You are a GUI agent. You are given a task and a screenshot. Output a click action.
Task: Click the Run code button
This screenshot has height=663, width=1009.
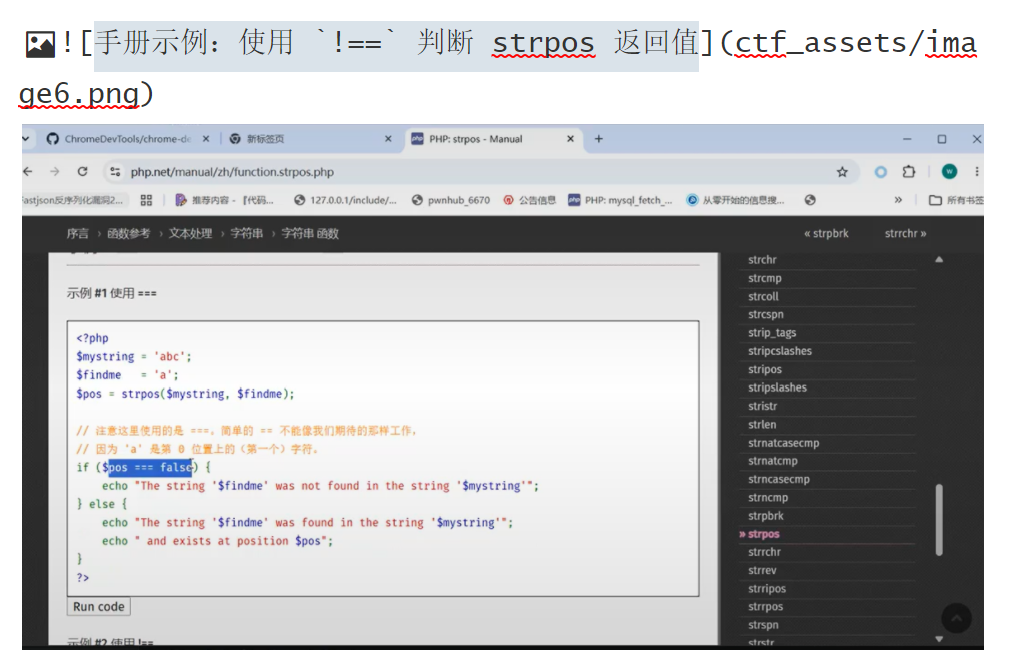pos(98,606)
